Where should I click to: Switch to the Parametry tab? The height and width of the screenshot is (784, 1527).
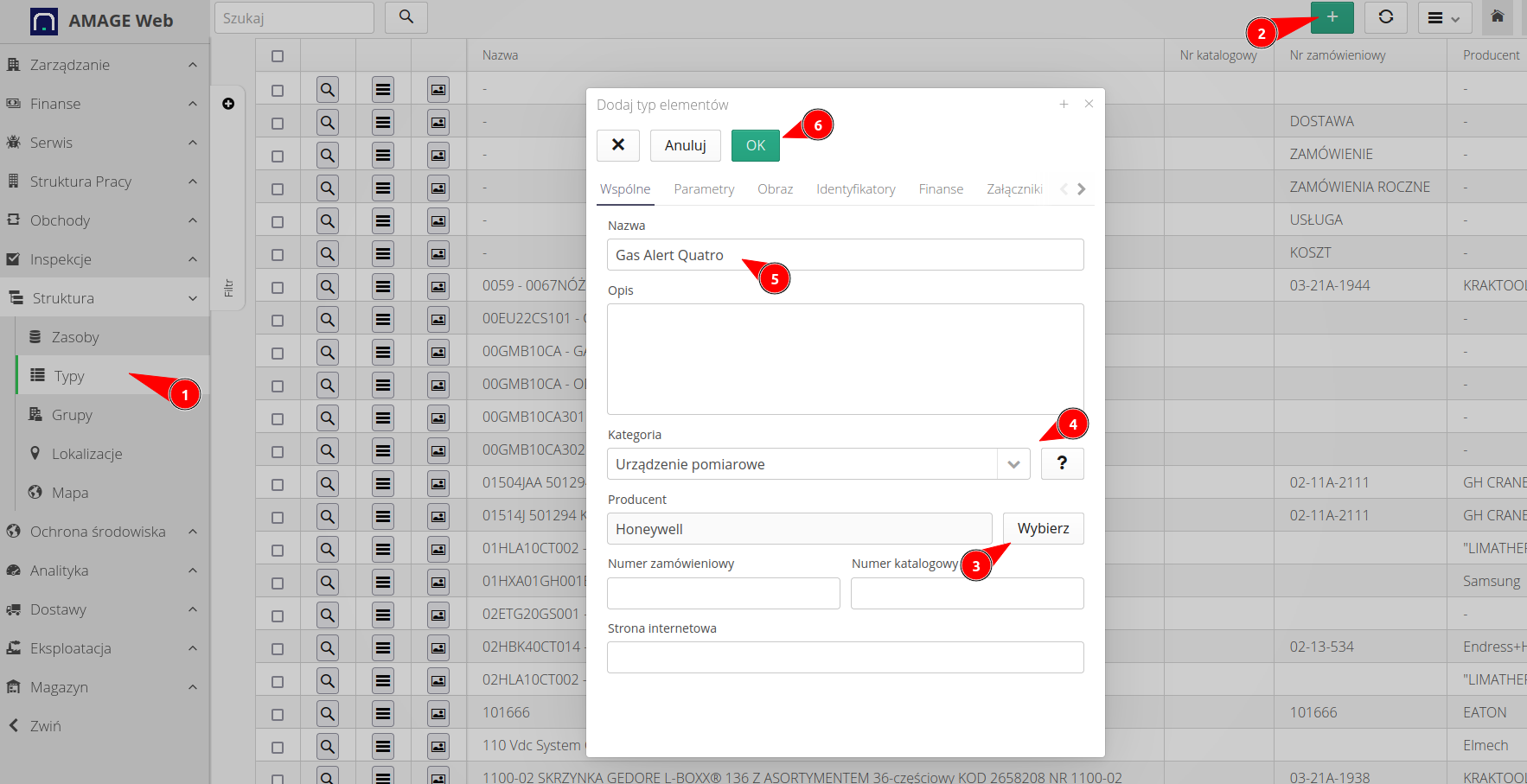[x=704, y=189]
